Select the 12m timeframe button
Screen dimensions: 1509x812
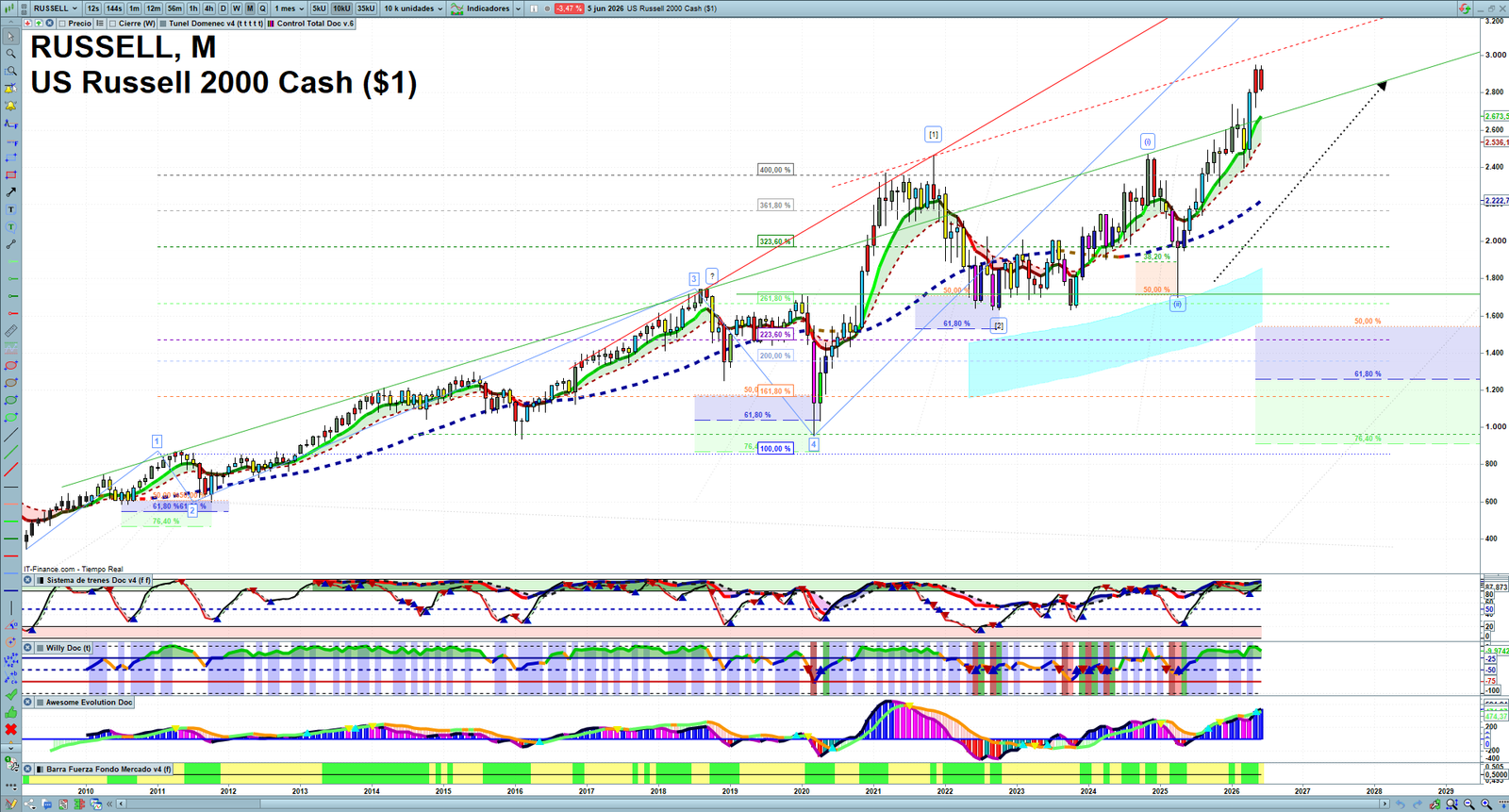coord(153,8)
